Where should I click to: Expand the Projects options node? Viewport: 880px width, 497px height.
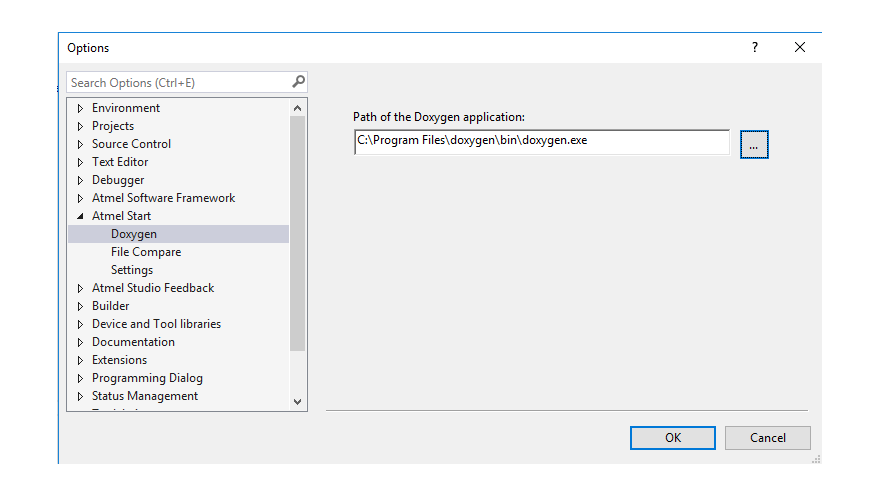click(81, 126)
